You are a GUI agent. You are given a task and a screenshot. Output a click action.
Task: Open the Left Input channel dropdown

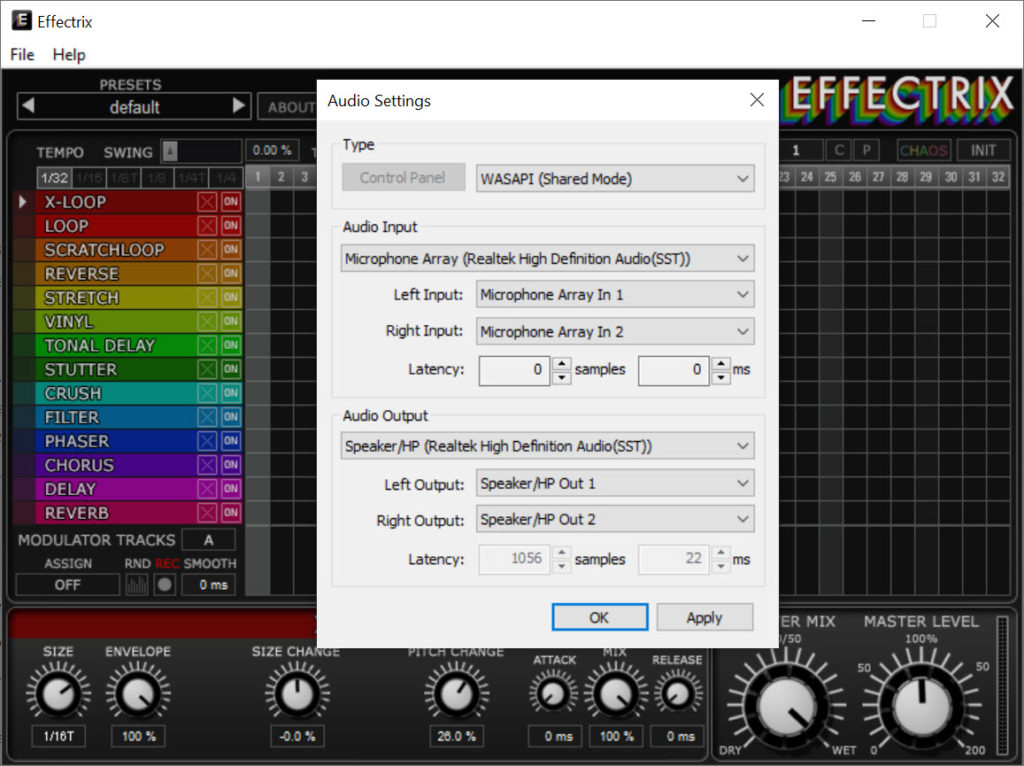615,295
